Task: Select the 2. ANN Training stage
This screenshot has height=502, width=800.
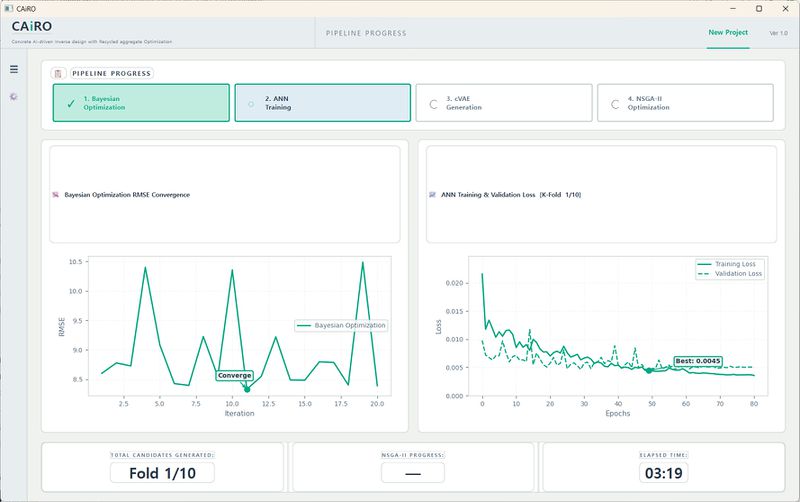Action: click(322, 103)
